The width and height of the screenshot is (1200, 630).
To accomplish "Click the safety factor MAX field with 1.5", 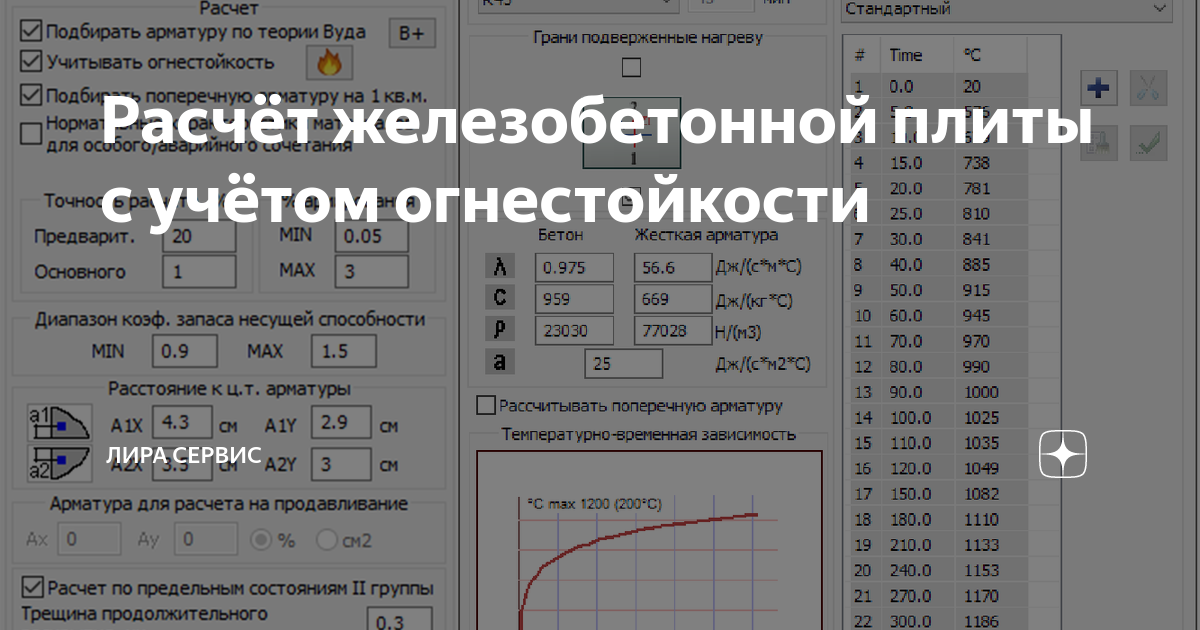I will [x=344, y=352].
